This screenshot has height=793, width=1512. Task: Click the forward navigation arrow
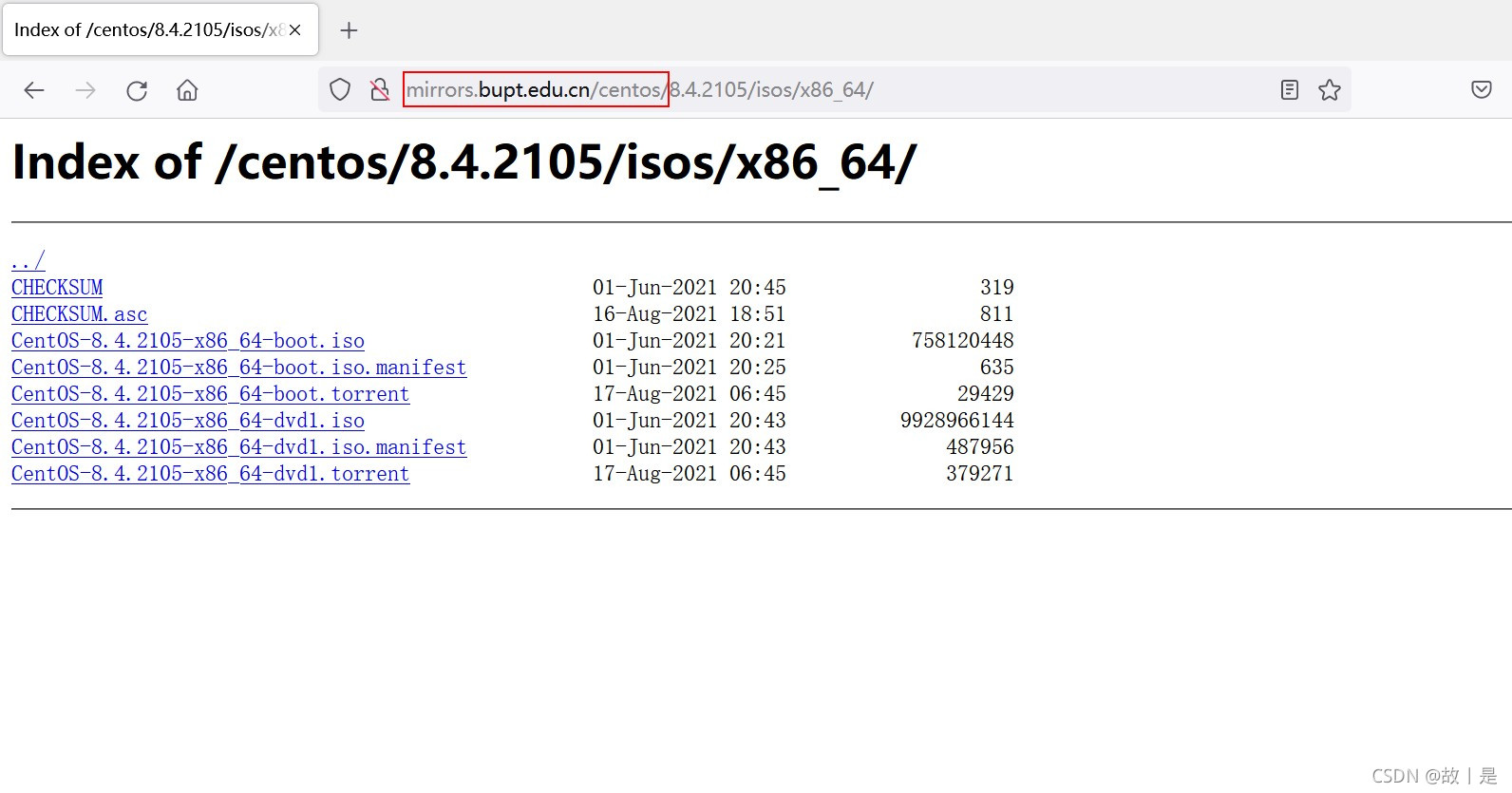85,90
